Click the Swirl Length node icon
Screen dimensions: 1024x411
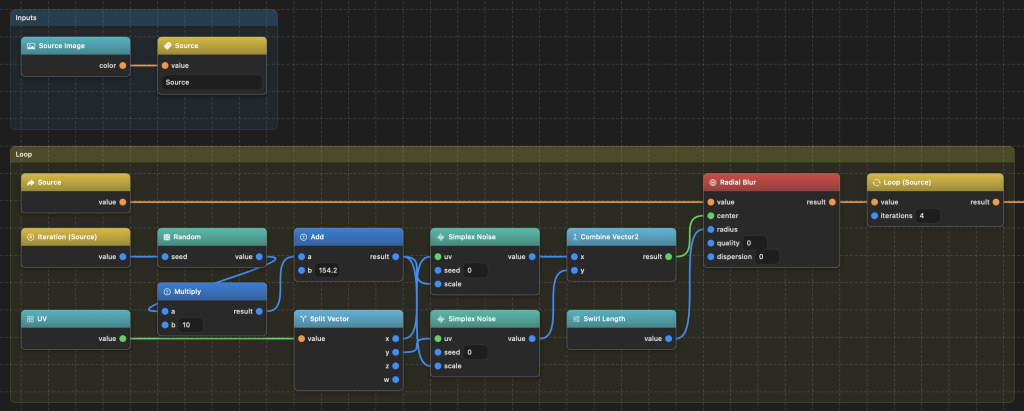[577, 319]
